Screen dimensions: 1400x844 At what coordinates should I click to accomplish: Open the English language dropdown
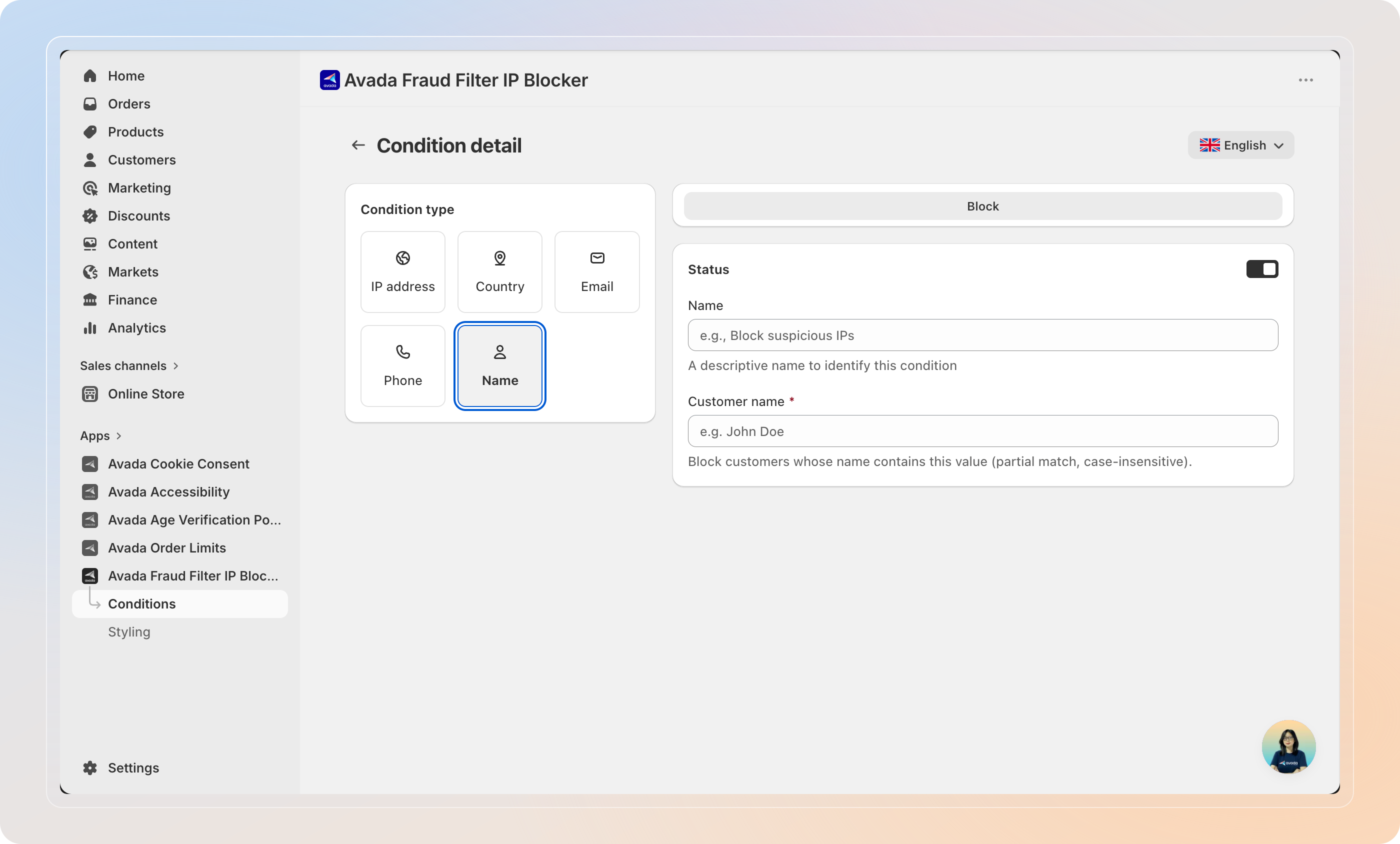click(1241, 145)
